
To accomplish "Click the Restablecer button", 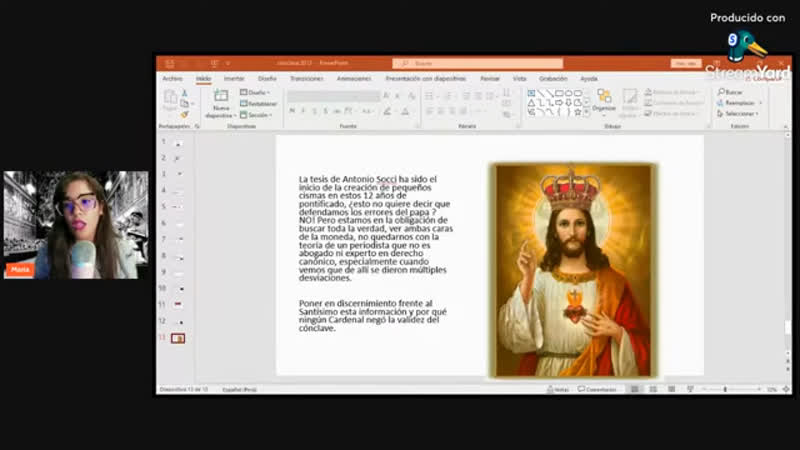I will (258, 104).
